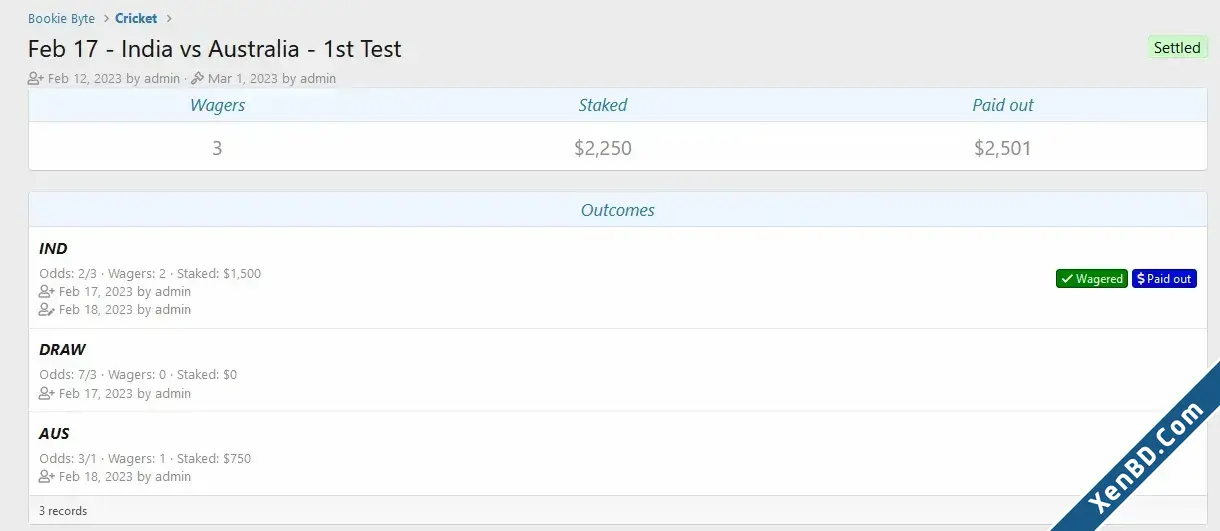Viewport: 1220px width, 531px height.
Task: Click user-add icon under DRAW outcome
Action: [x=47, y=394]
